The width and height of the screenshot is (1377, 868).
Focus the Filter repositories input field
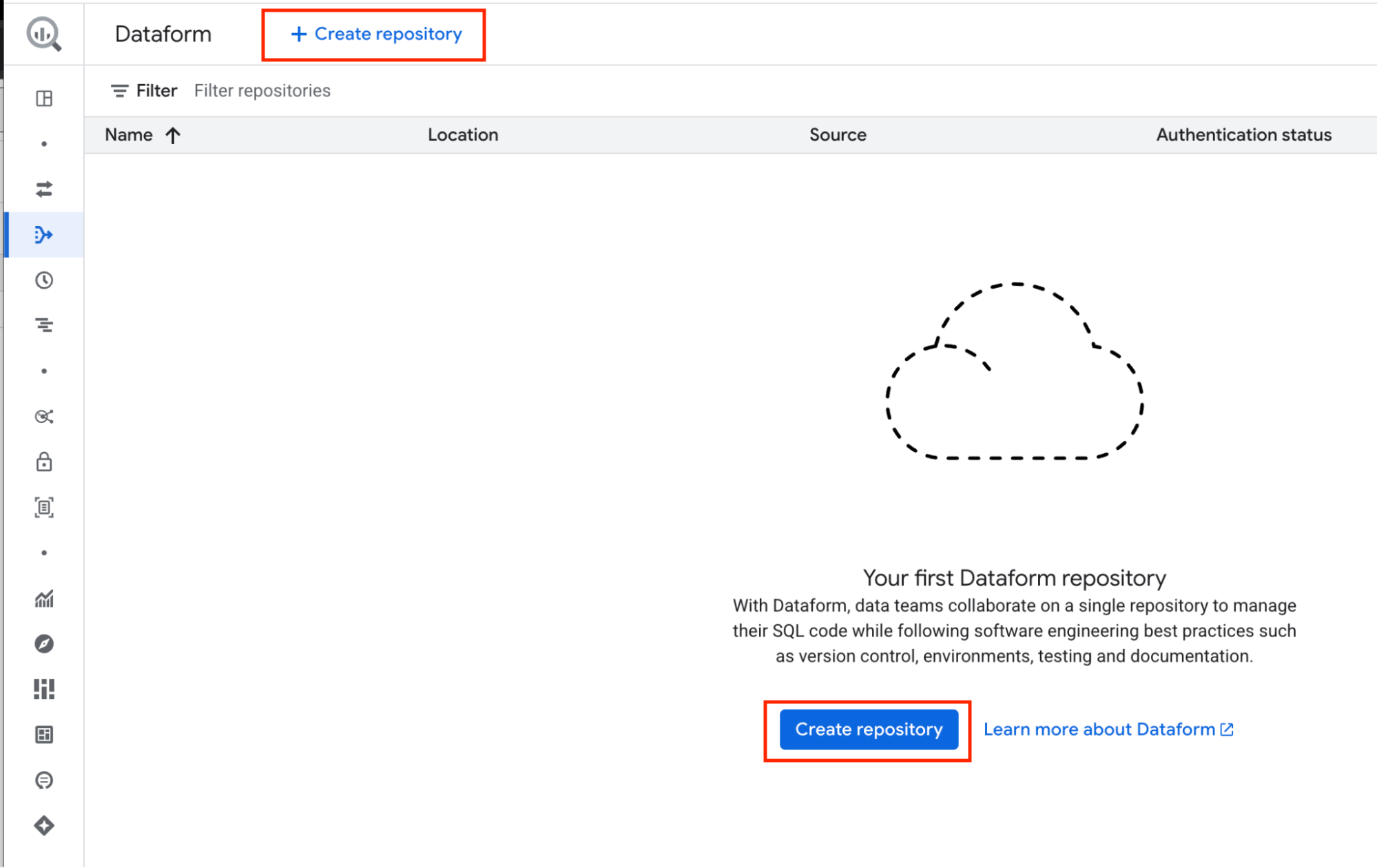tap(262, 91)
